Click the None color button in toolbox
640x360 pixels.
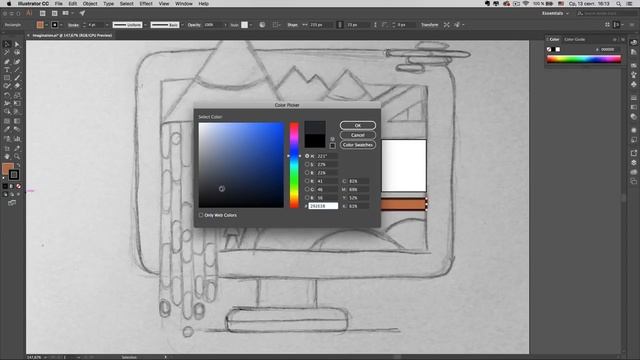tap(18, 186)
